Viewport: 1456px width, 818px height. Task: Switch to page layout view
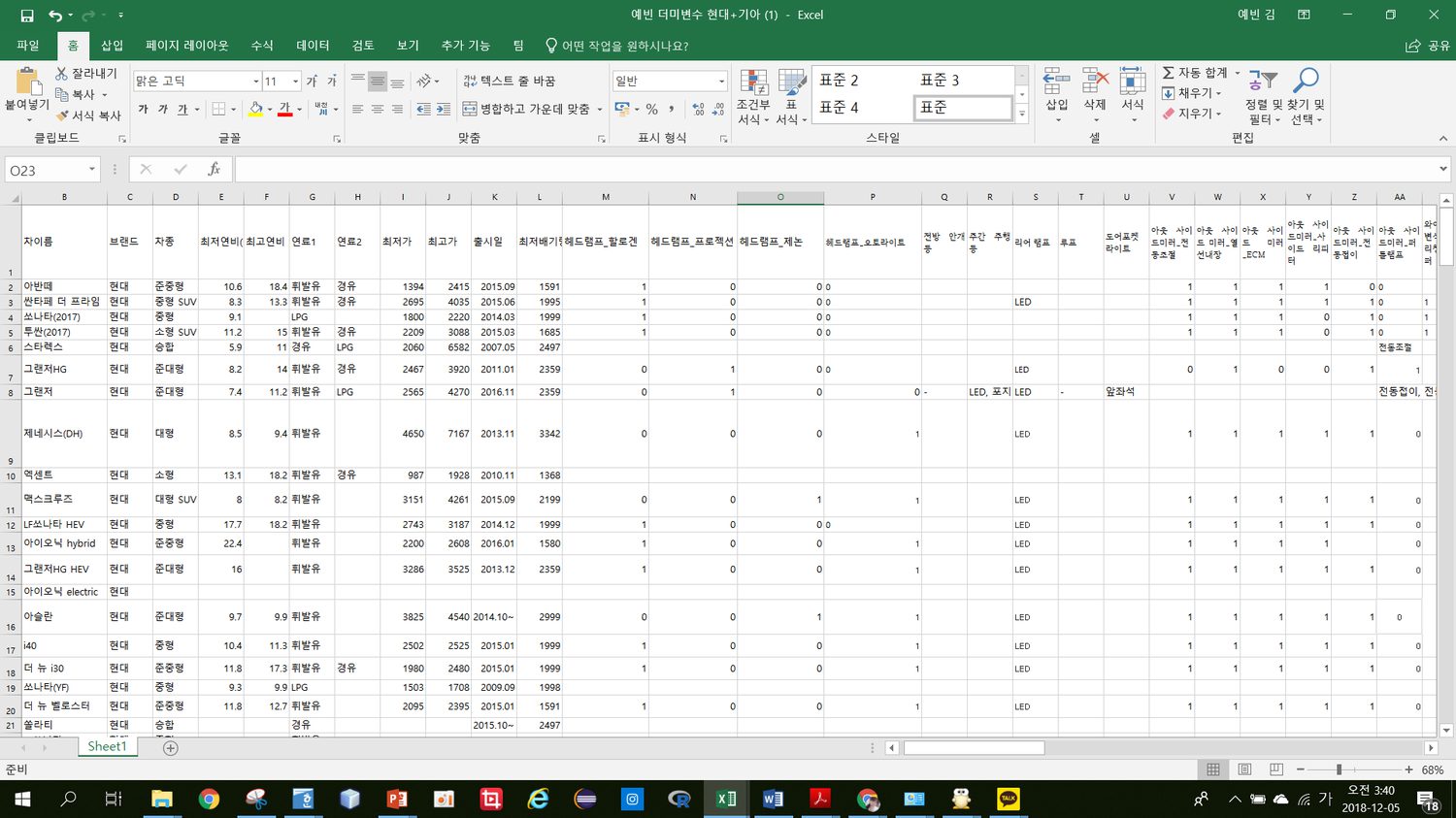coord(1244,769)
